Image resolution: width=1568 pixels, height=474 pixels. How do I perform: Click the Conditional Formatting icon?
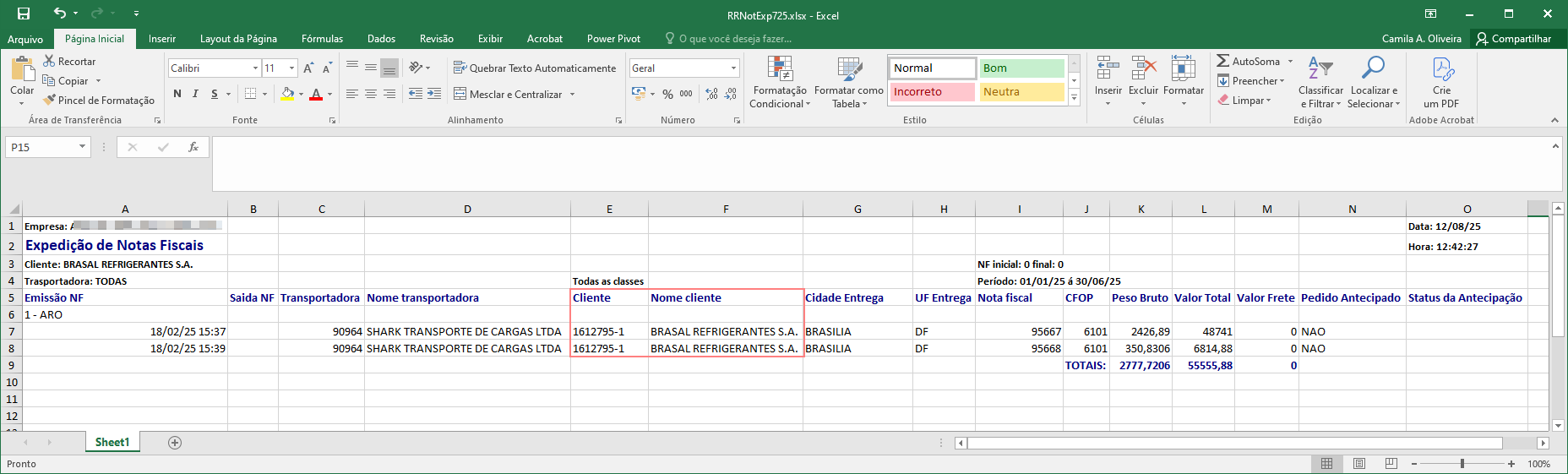pos(780,69)
